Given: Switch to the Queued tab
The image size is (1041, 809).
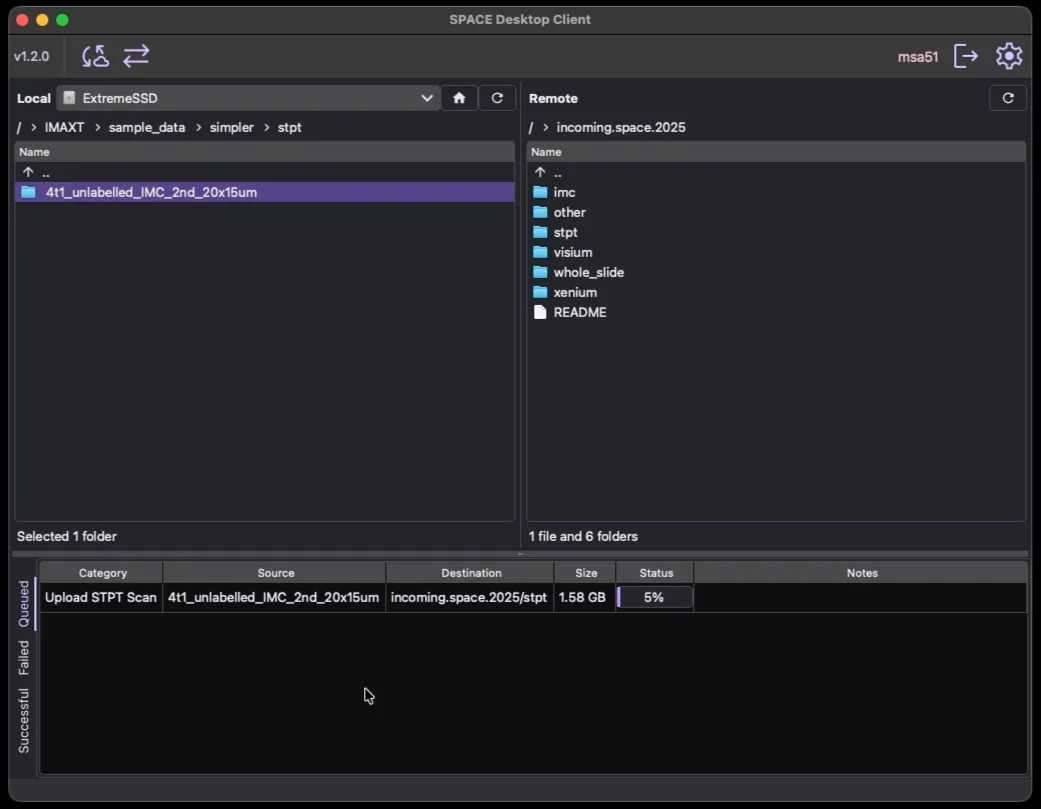Looking at the screenshot, I should (x=24, y=603).
